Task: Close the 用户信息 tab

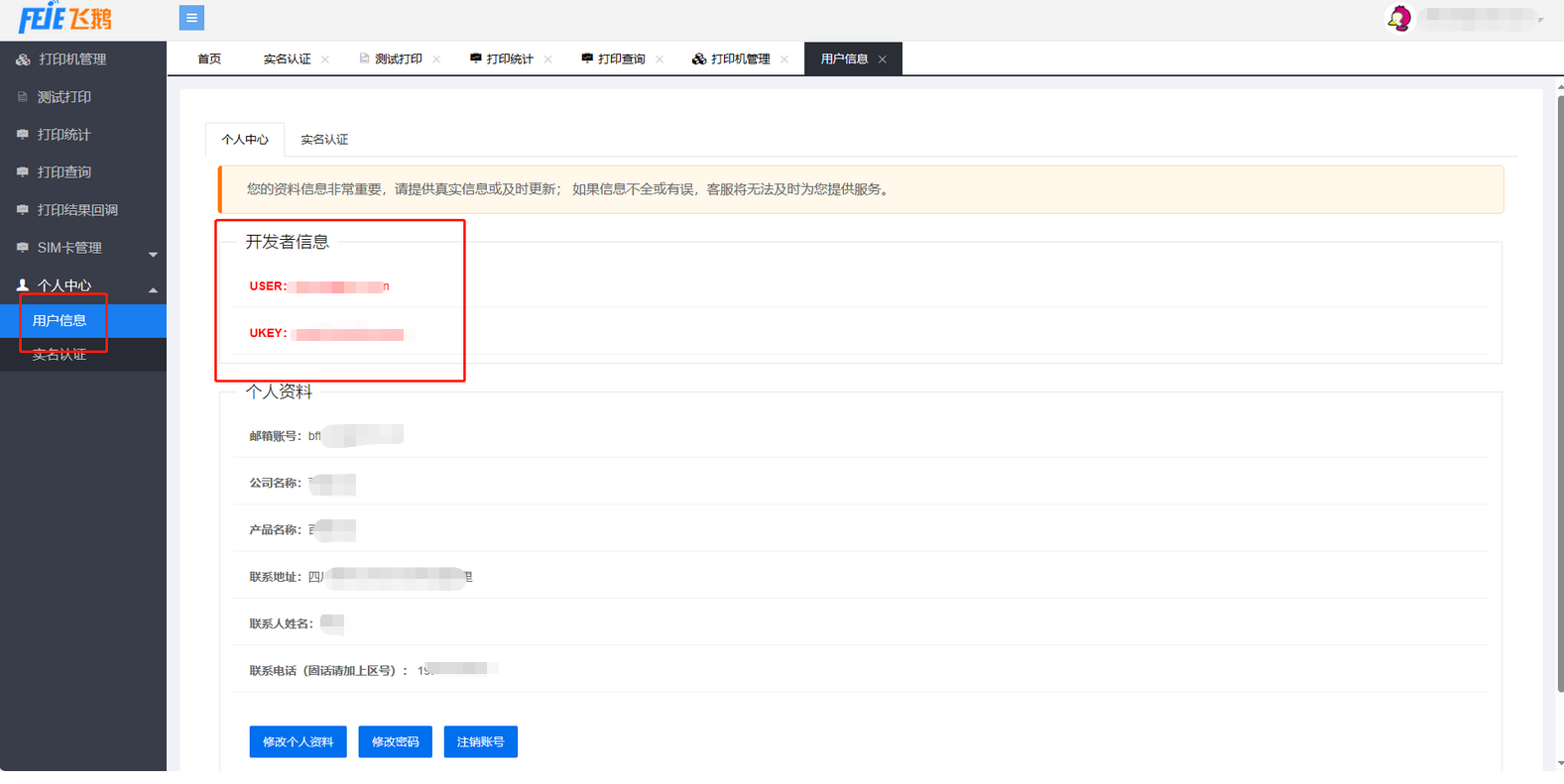Action: click(883, 59)
